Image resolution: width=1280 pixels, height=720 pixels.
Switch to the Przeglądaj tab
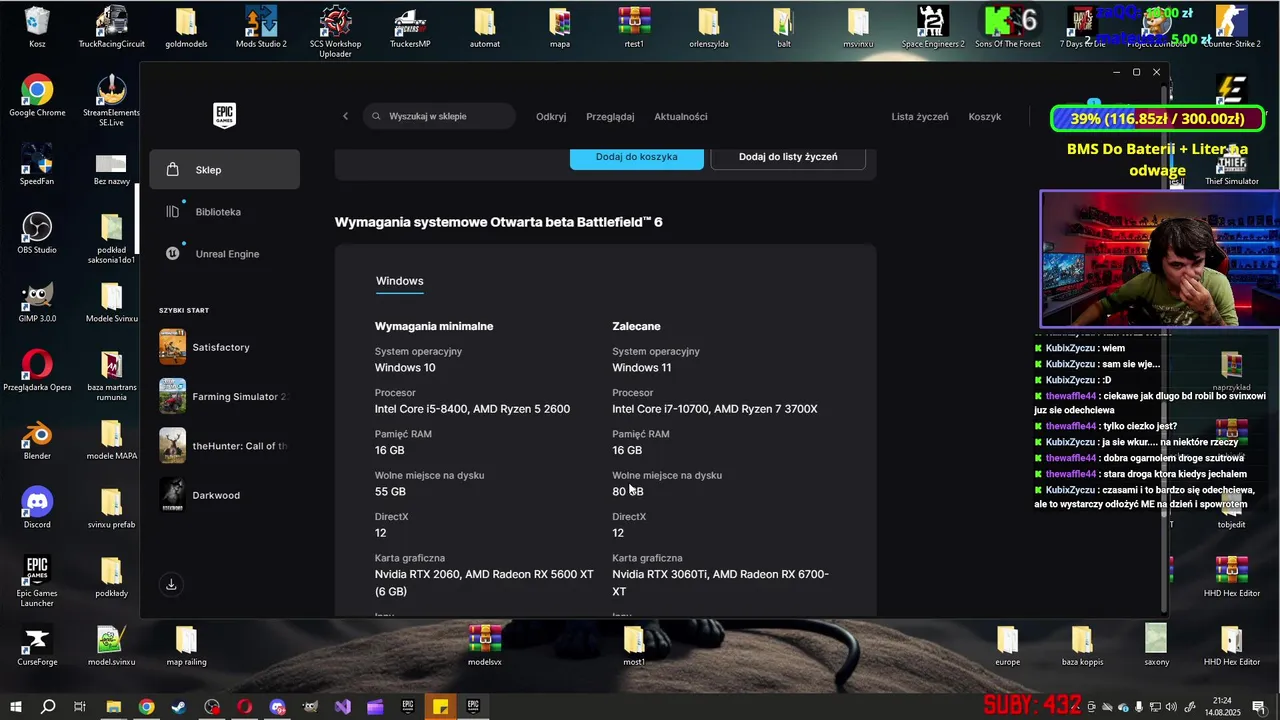[610, 117]
